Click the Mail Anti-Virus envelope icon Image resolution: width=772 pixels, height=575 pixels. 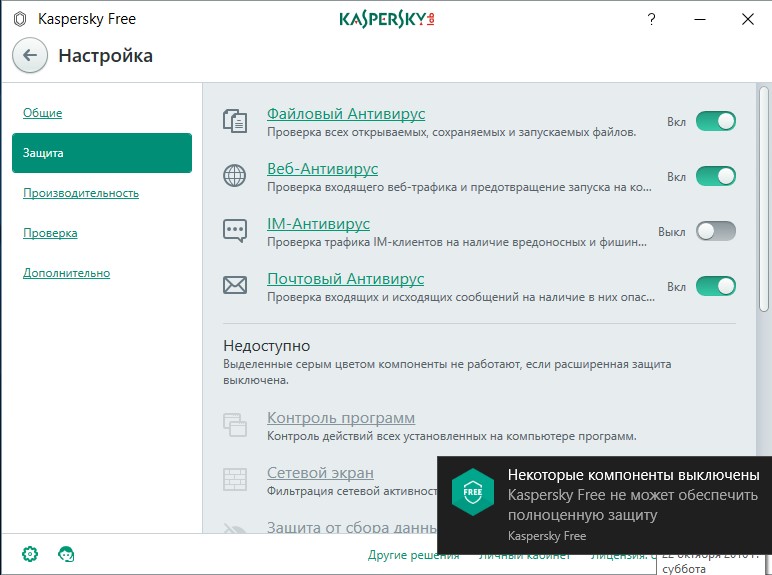click(235, 285)
